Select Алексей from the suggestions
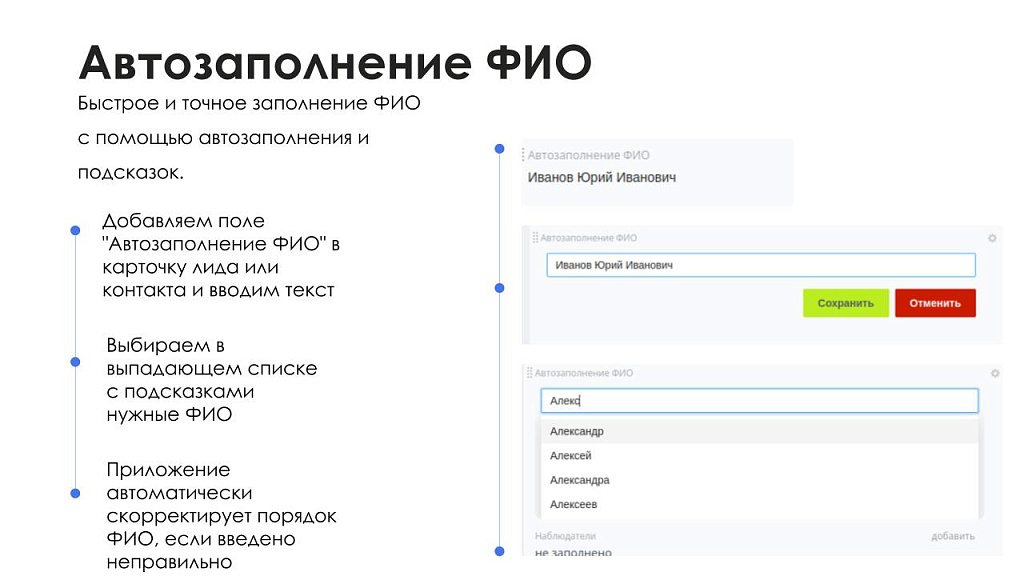 (570, 455)
